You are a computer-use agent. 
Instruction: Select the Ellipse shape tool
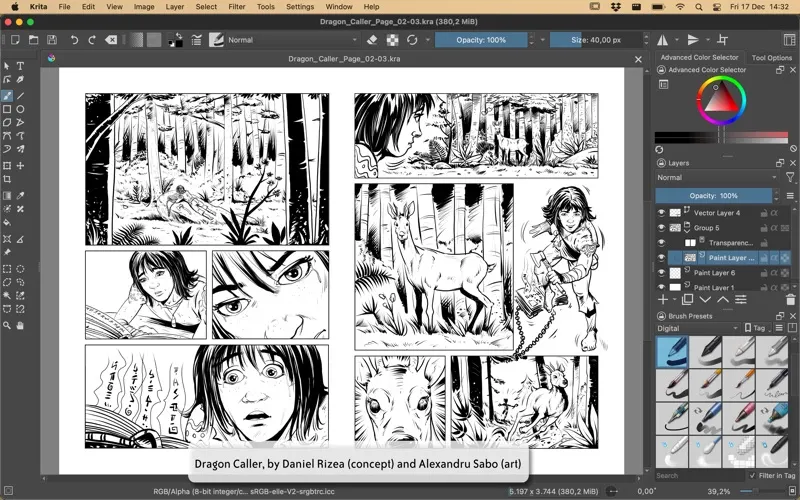pyautogui.click(x=20, y=109)
